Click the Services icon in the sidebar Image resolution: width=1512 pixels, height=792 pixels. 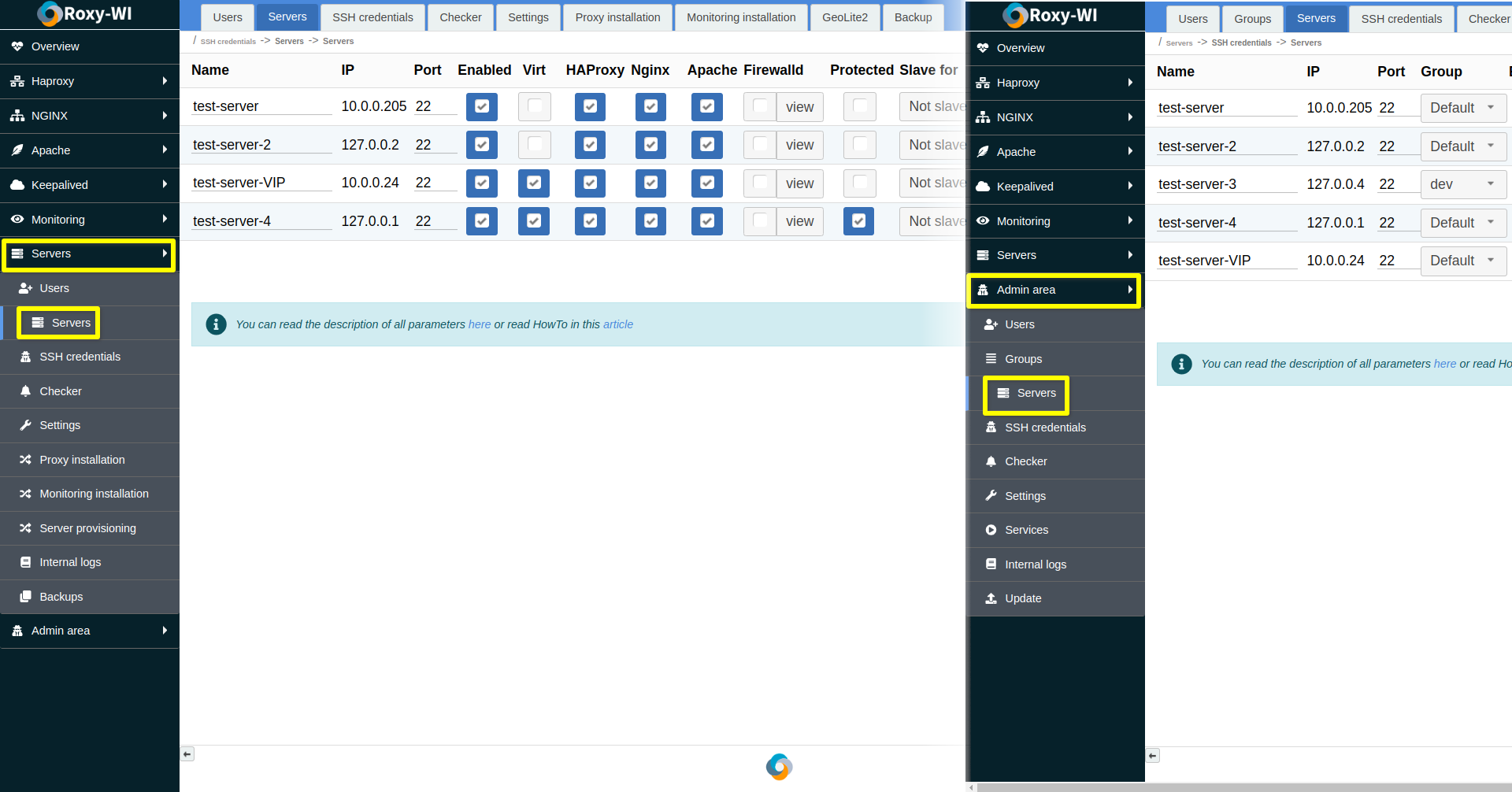tap(991, 530)
